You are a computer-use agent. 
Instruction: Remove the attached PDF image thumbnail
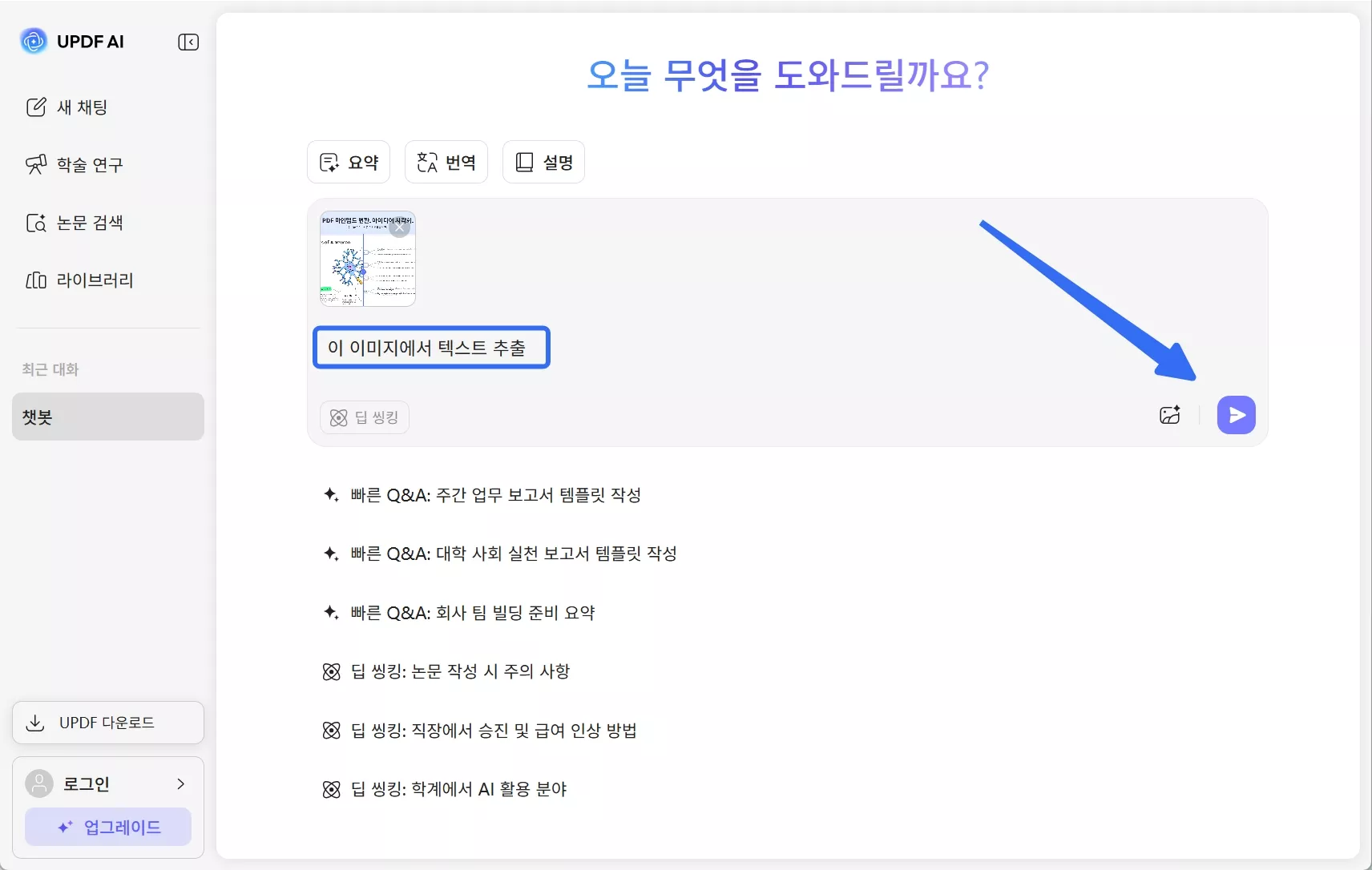click(401, 227)
